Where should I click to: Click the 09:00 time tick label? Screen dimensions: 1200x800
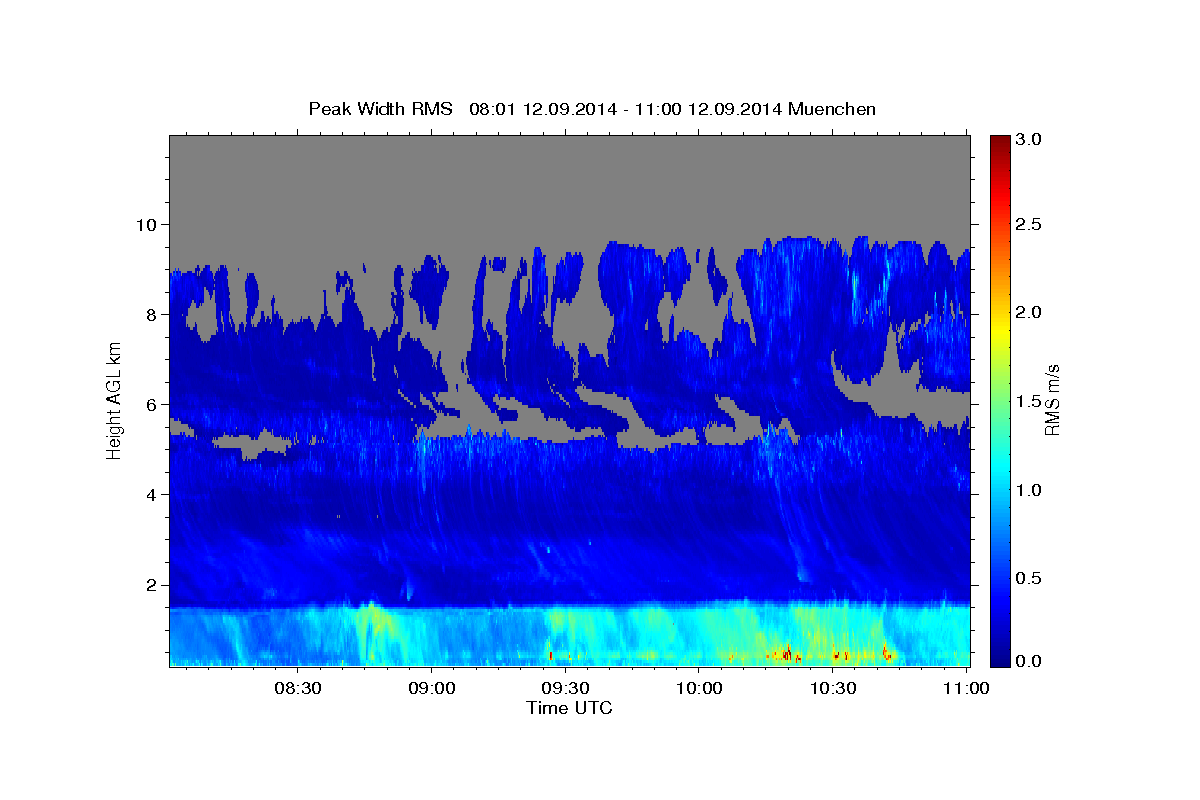pos(432,688)
